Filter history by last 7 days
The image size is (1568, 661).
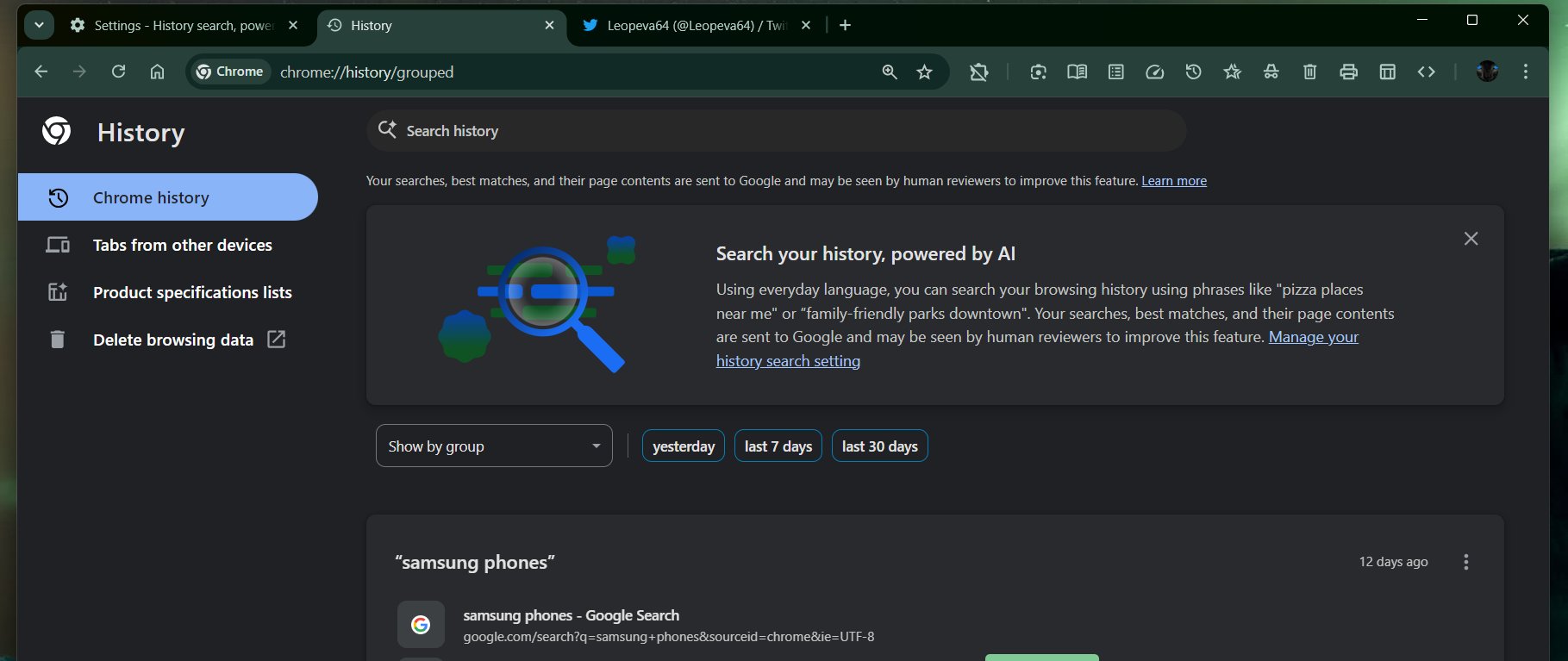(x=778, y=446)
